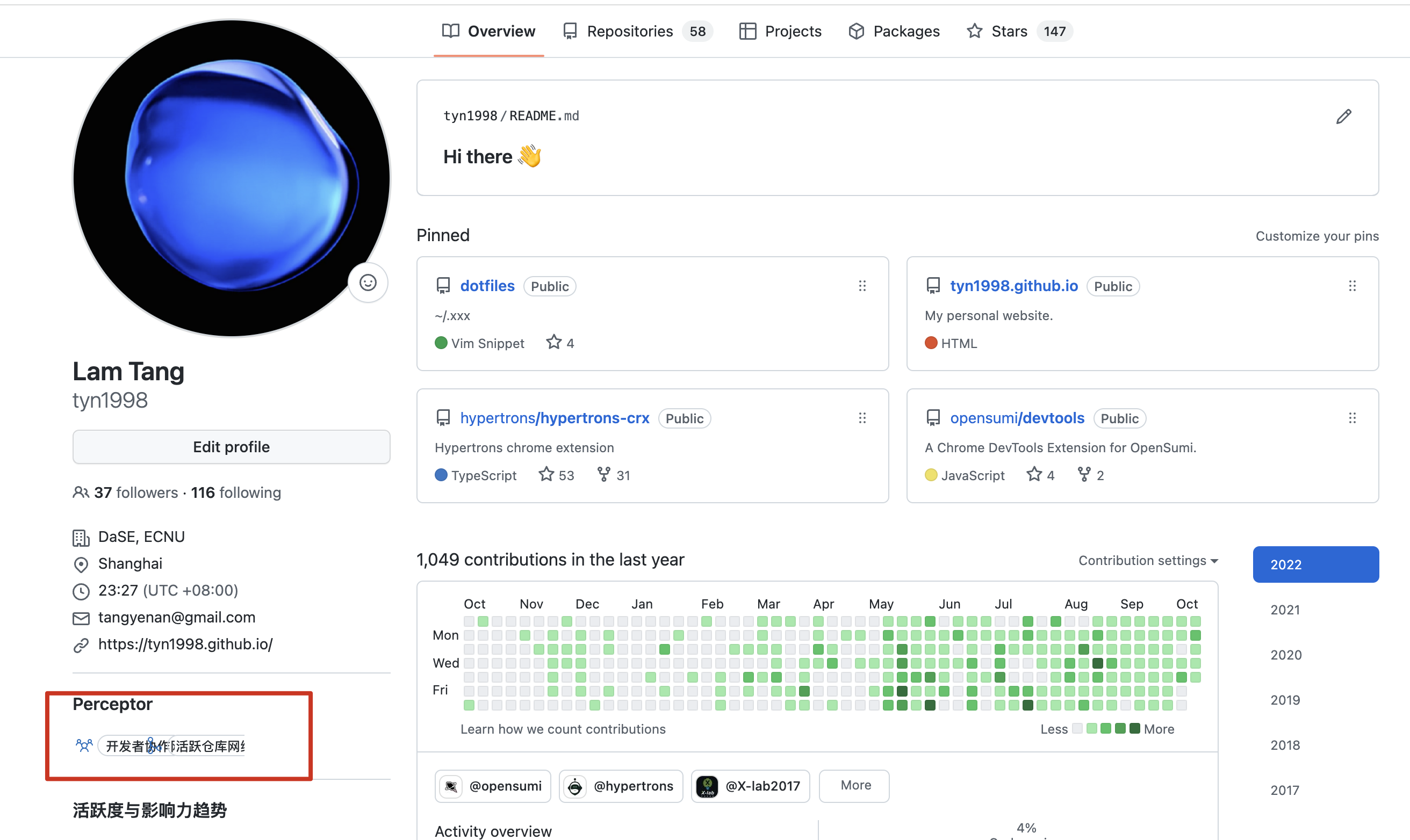
Task: Click the dotfiles pin drag handle
Action: (x=862, y=286)
